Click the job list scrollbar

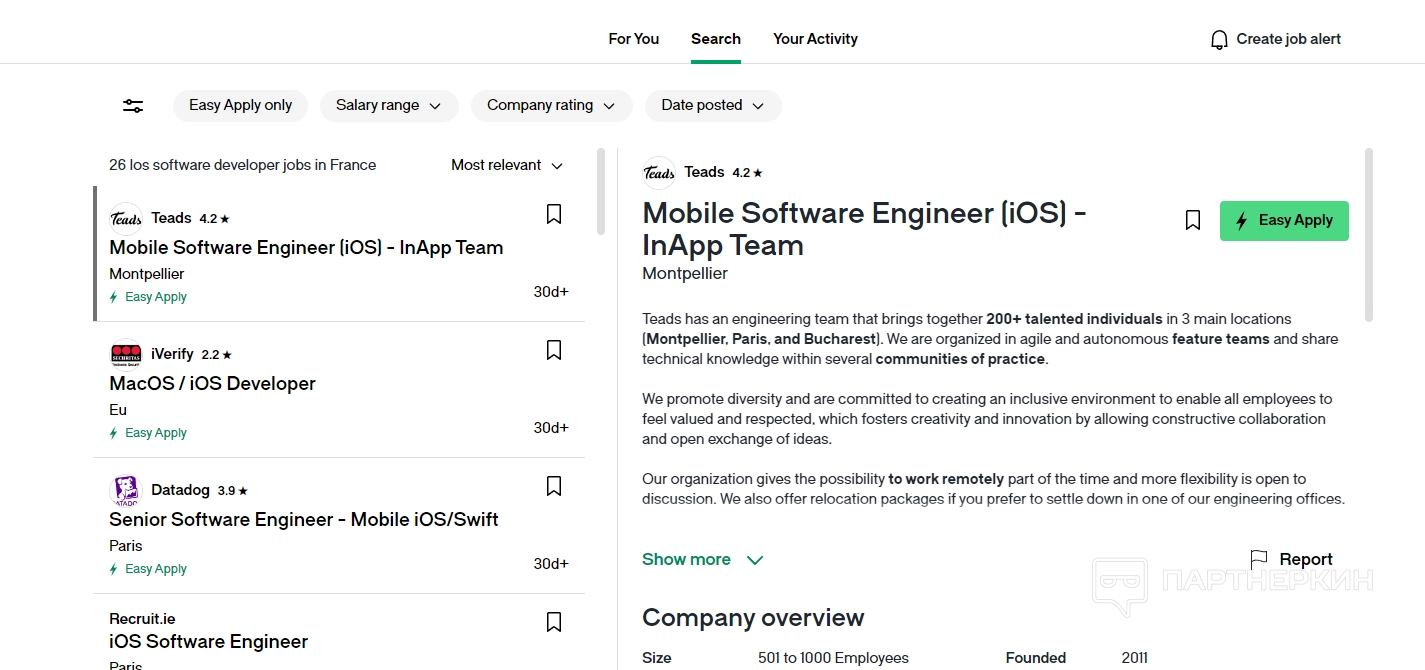[x=601, y=192]
